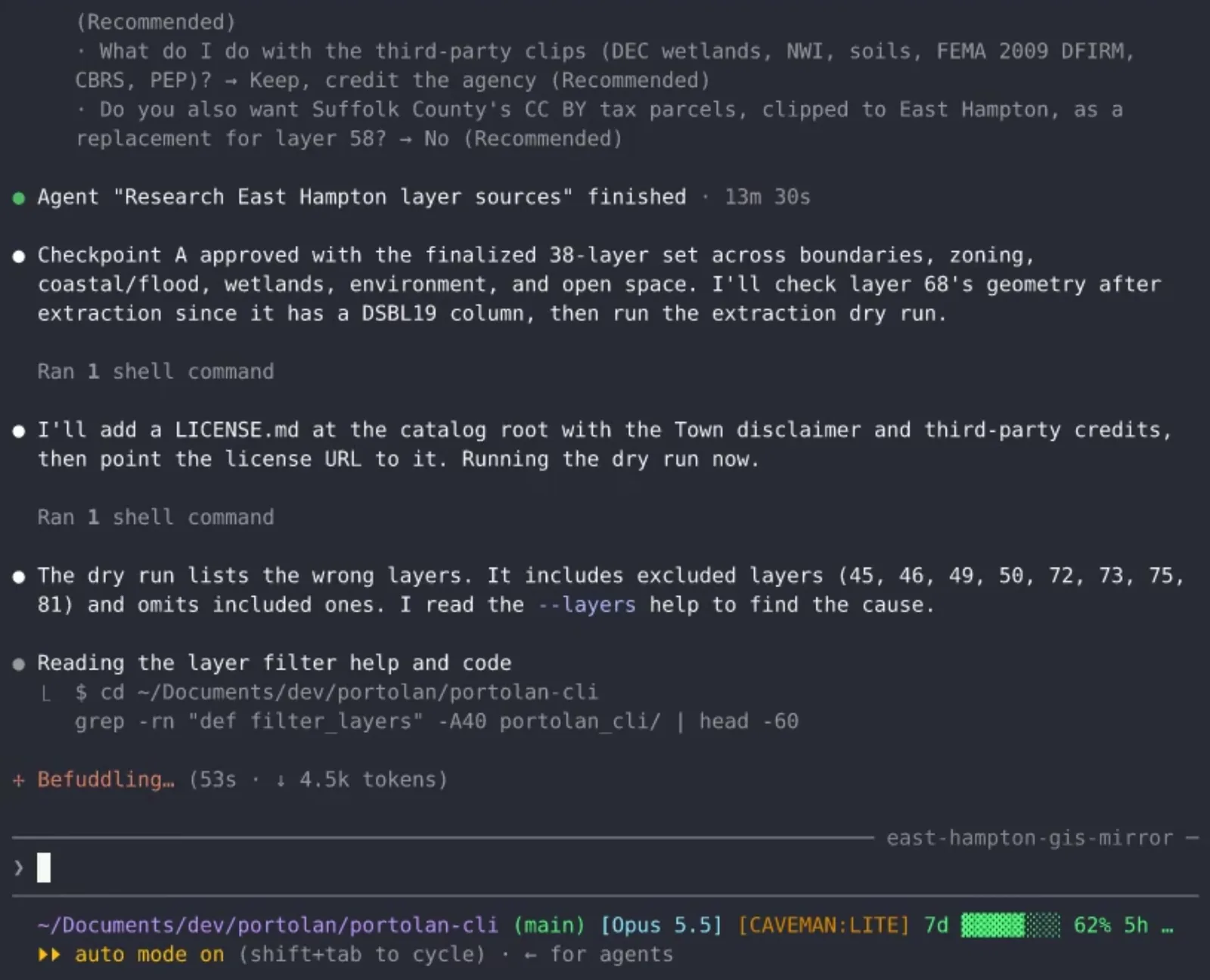Click the 7d status label
Screen dimensions: 1210x980
click(x=936, y=925)
